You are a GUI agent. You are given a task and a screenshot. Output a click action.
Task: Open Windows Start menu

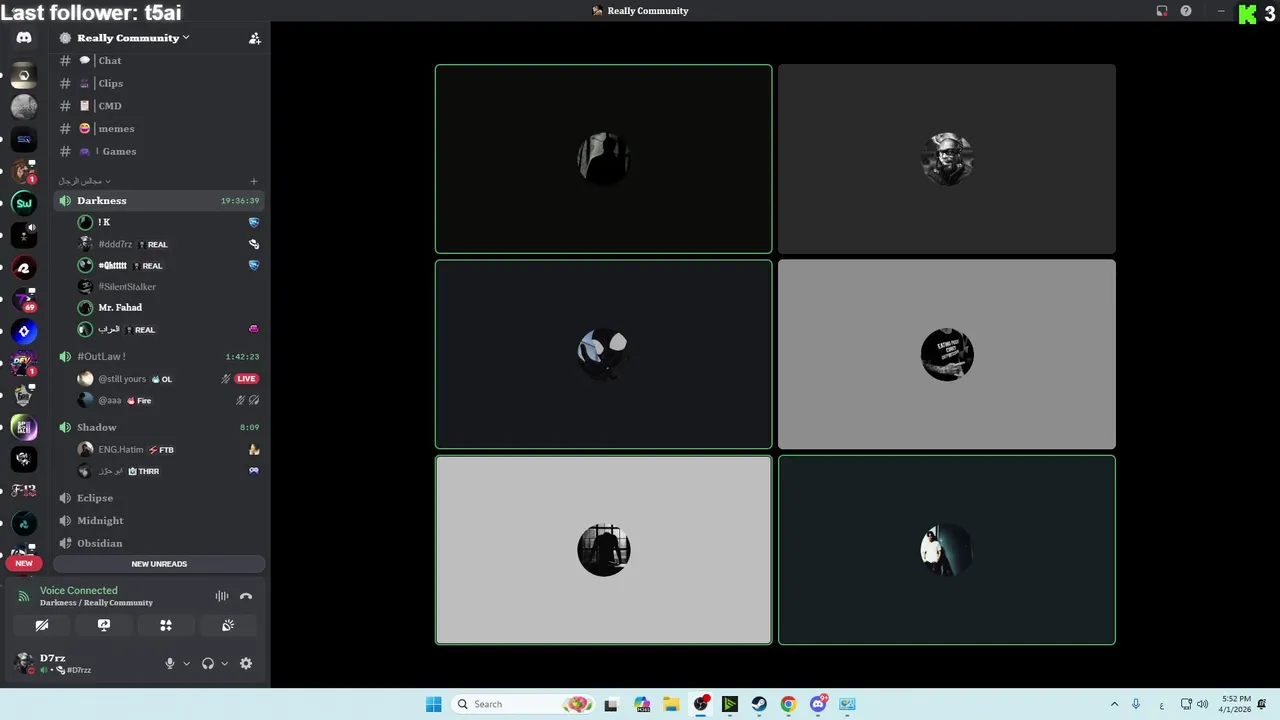[433, 704]
